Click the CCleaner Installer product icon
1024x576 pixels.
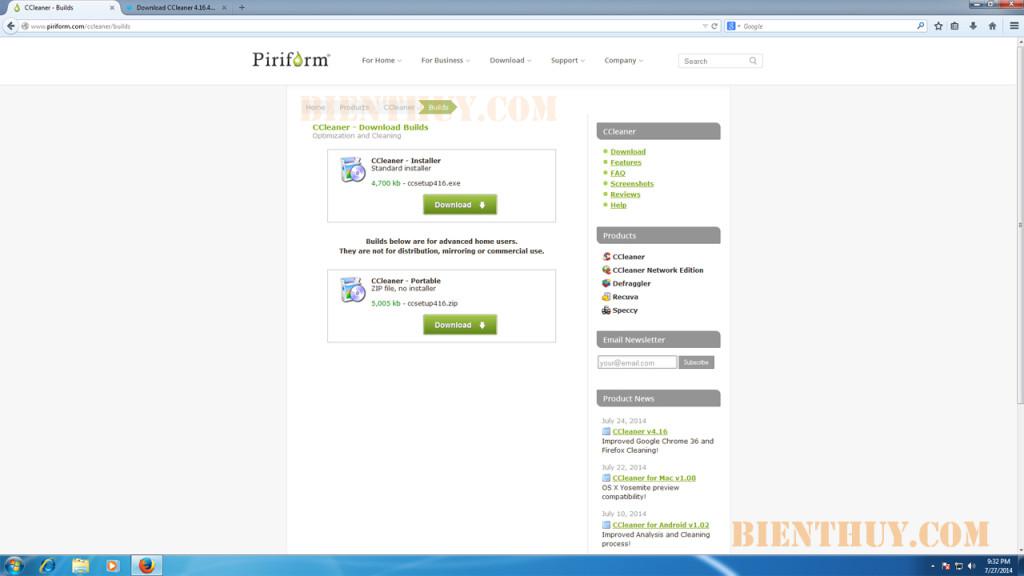[353, 170]
